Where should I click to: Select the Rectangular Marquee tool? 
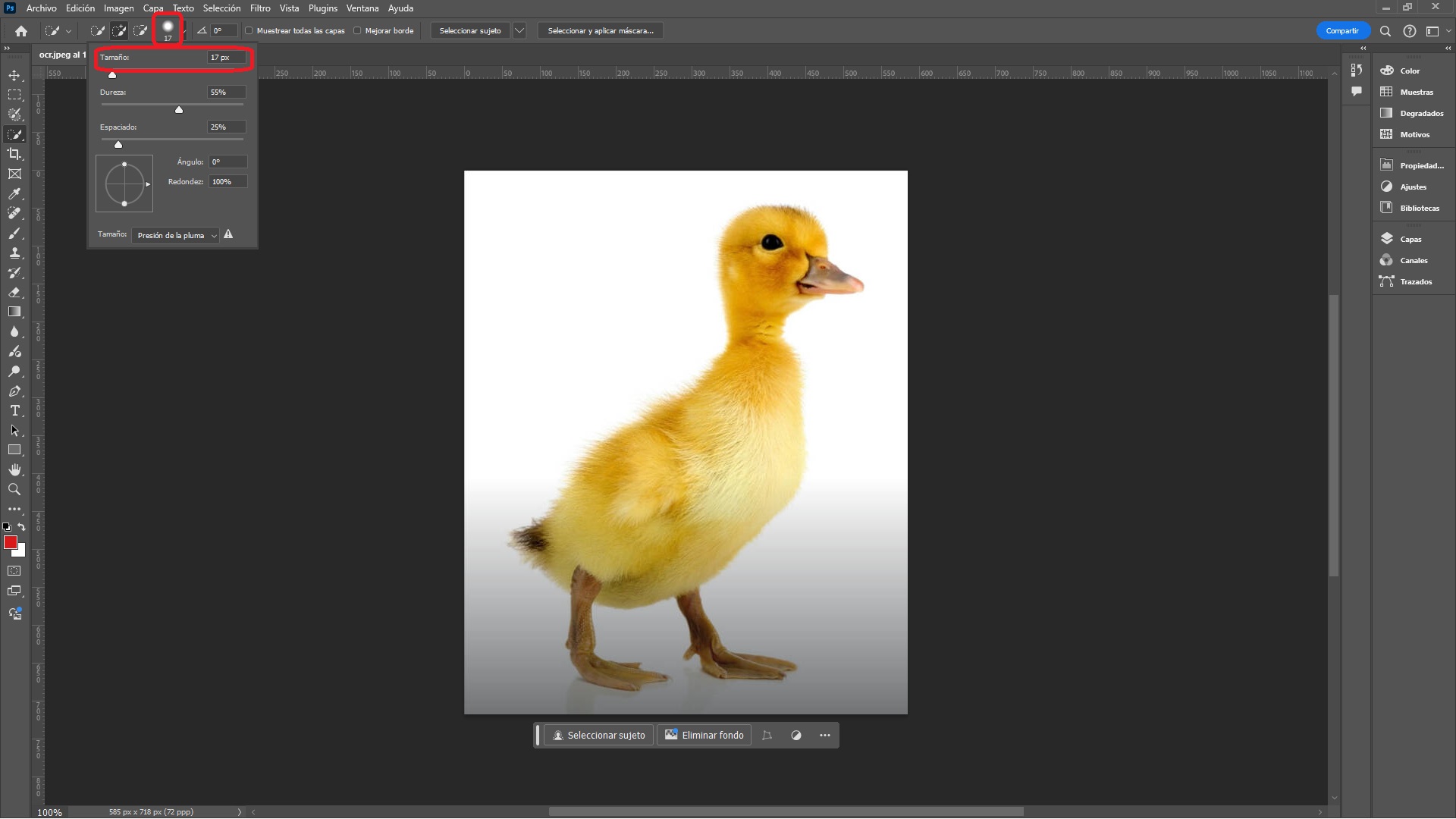(14, 95)
